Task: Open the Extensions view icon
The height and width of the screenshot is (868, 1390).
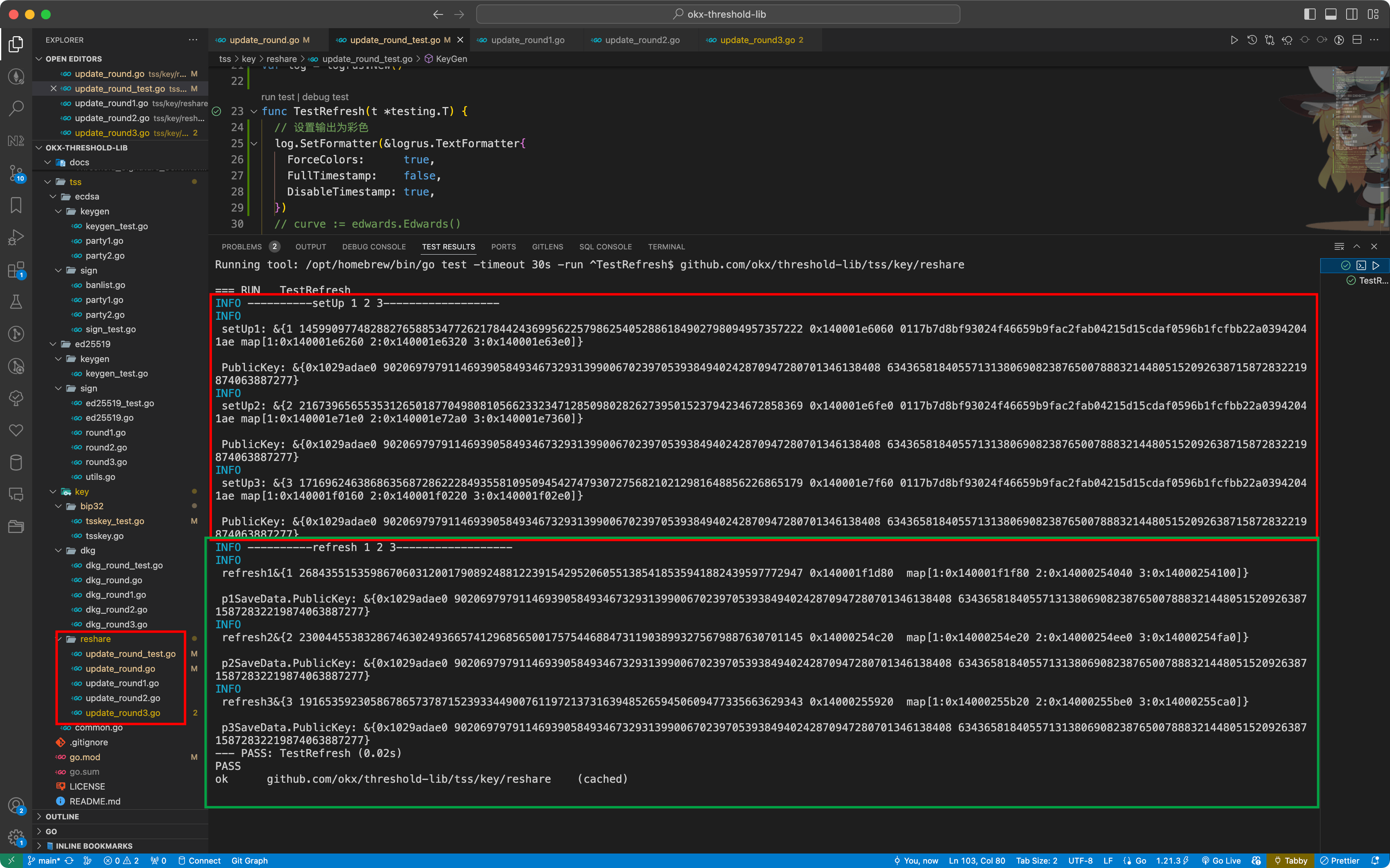Action: (x=16, y=270)
